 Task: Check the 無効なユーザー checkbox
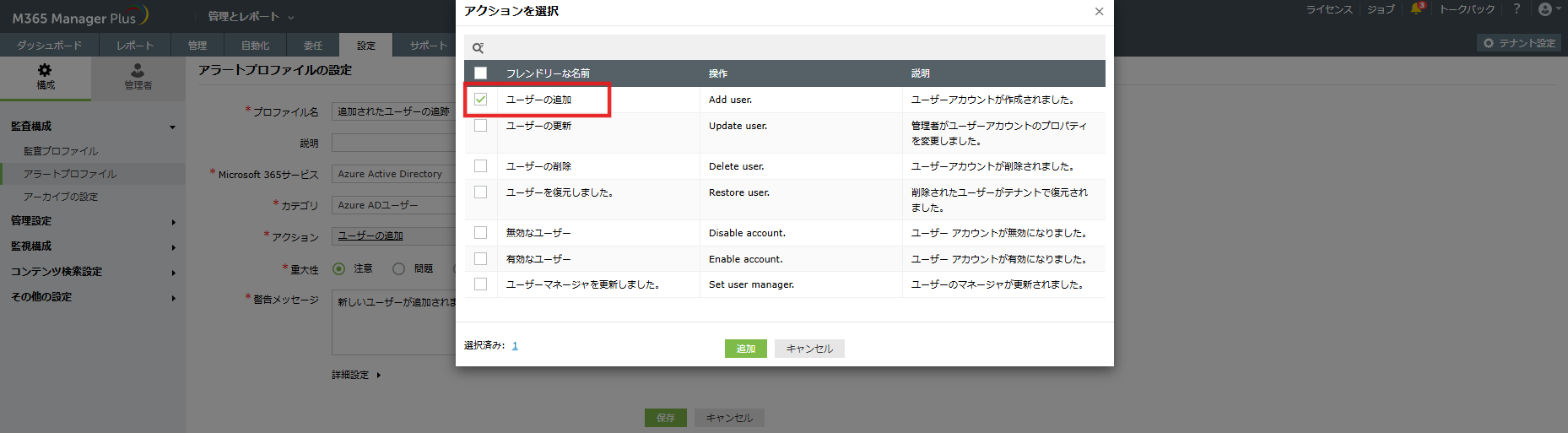pyautogui.click(x=480, y=233)
